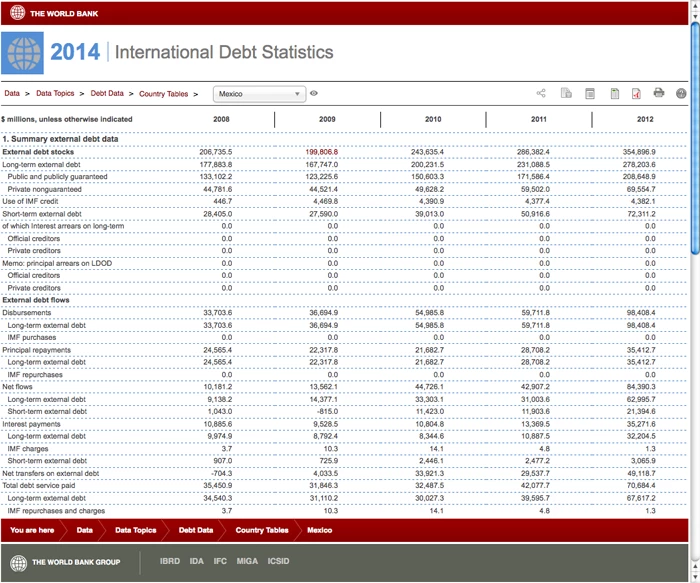Click the 2008 column header
700x583 pixels.
pyautogui.click(x=221, y=119)
